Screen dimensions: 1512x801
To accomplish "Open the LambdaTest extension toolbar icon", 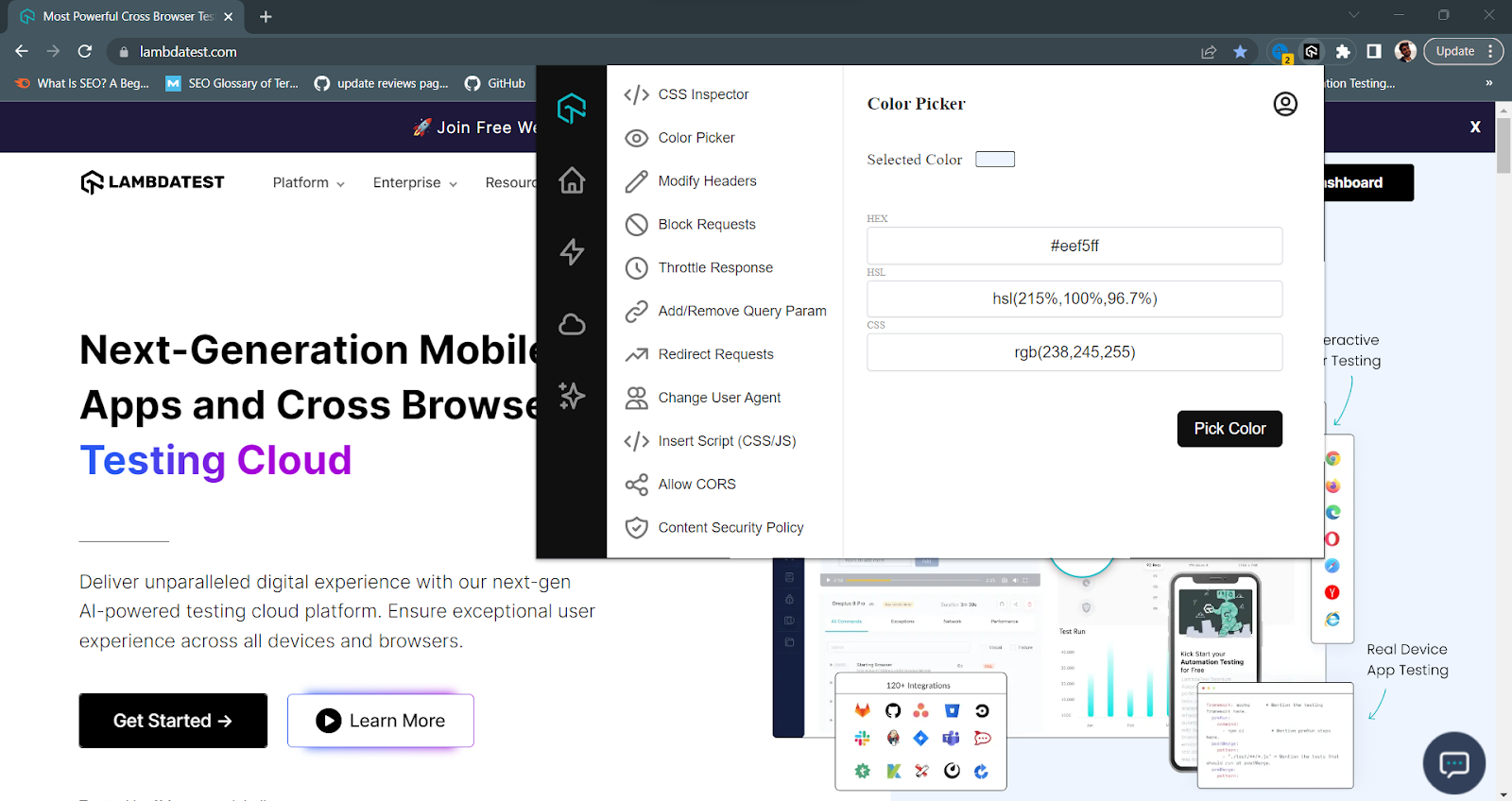I will [1312, 52].
